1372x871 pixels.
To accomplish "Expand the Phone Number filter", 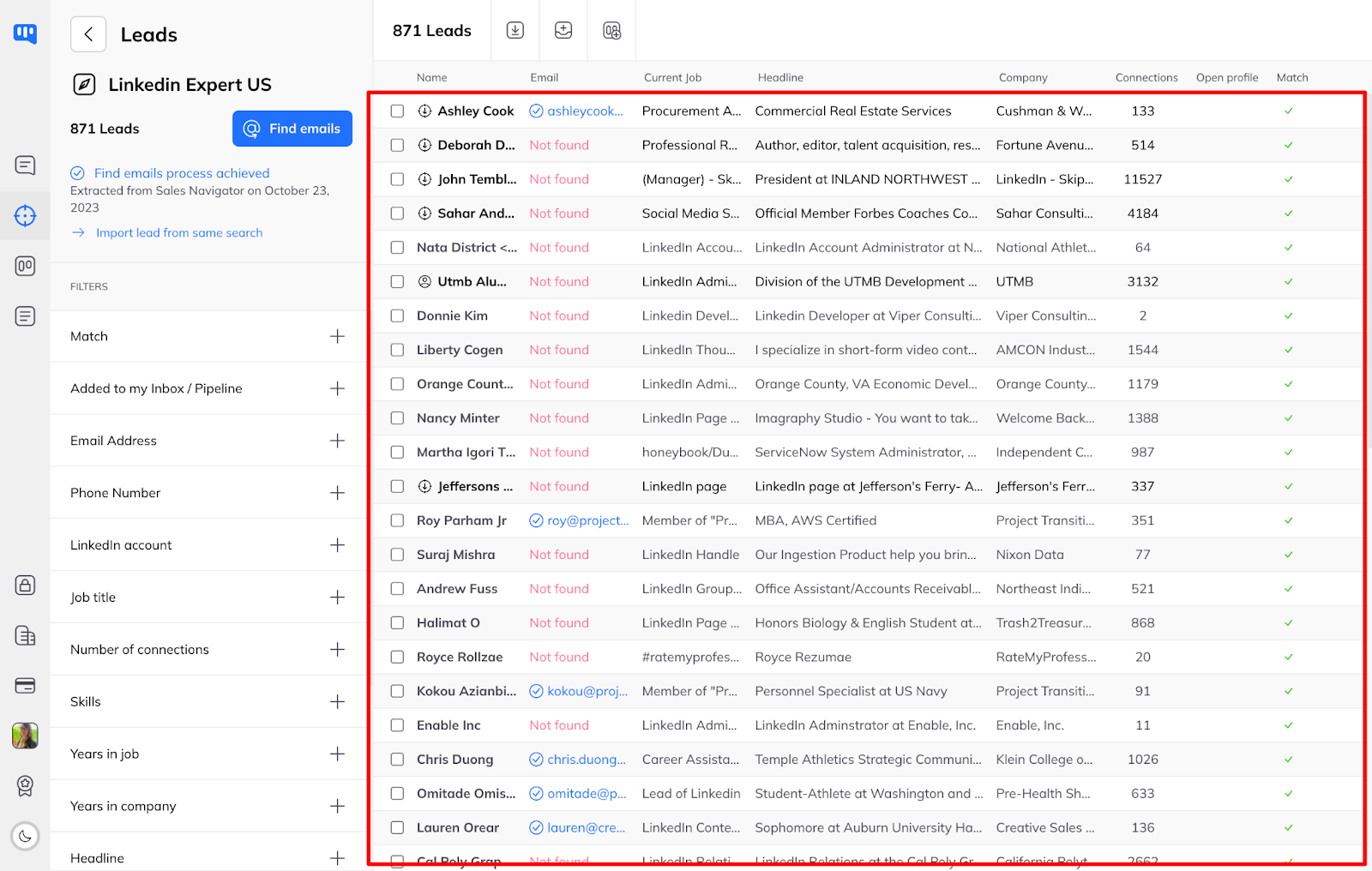I will pos(338,493).
